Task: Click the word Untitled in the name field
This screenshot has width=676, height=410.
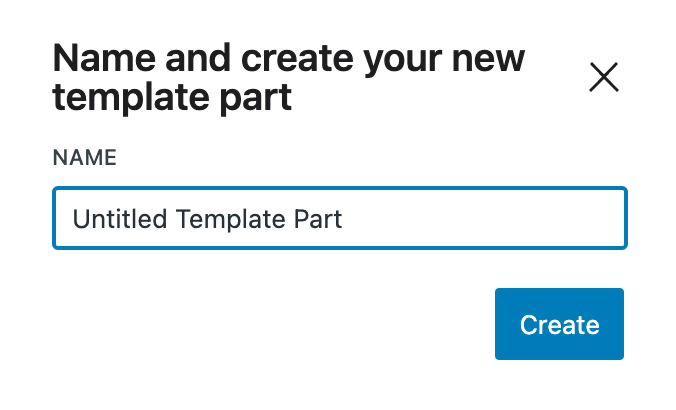Action: coord(111,218)
